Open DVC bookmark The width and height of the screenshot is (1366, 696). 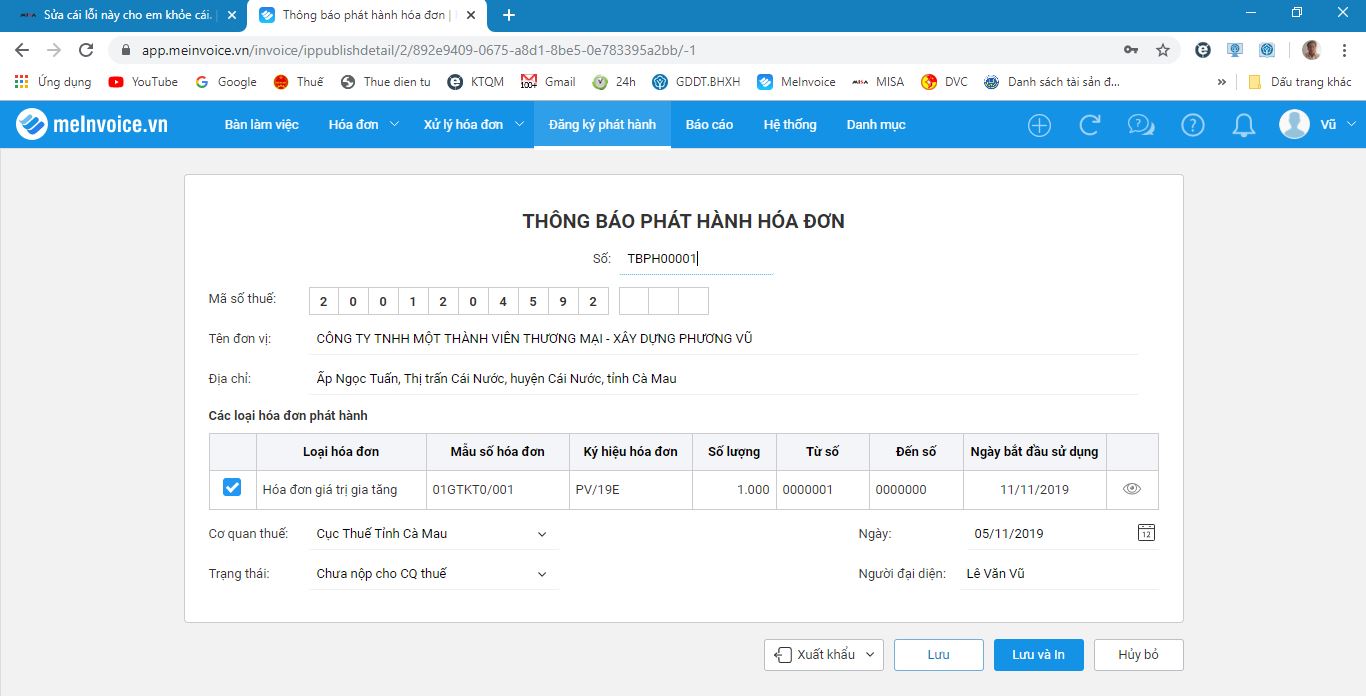point(944,82)
